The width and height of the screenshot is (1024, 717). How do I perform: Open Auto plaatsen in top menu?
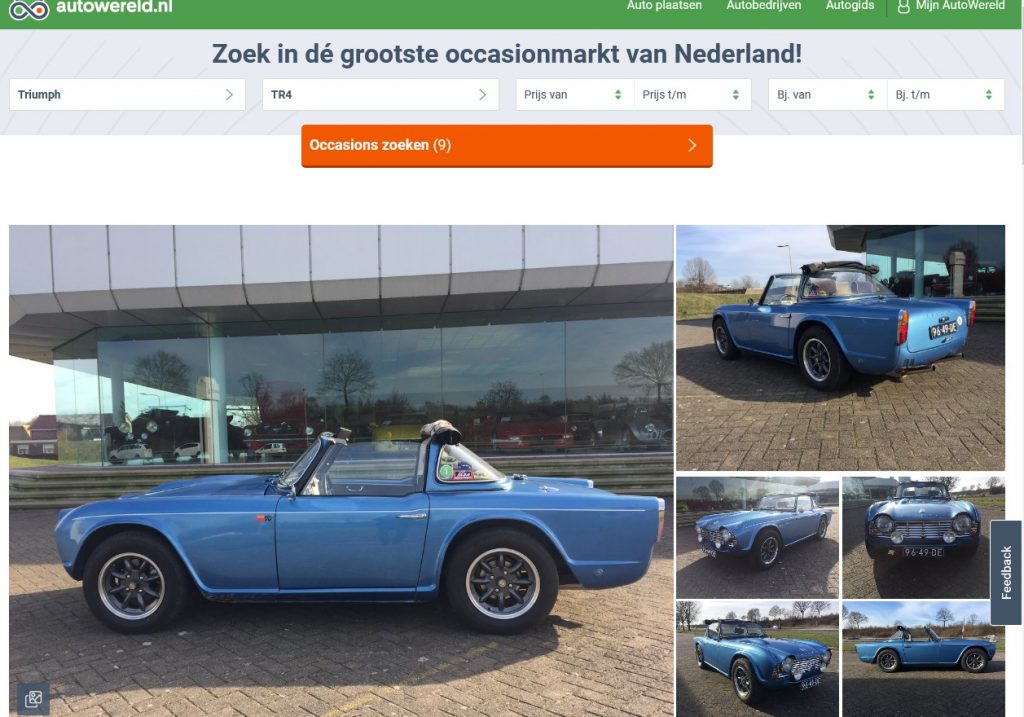click(664, 6)
